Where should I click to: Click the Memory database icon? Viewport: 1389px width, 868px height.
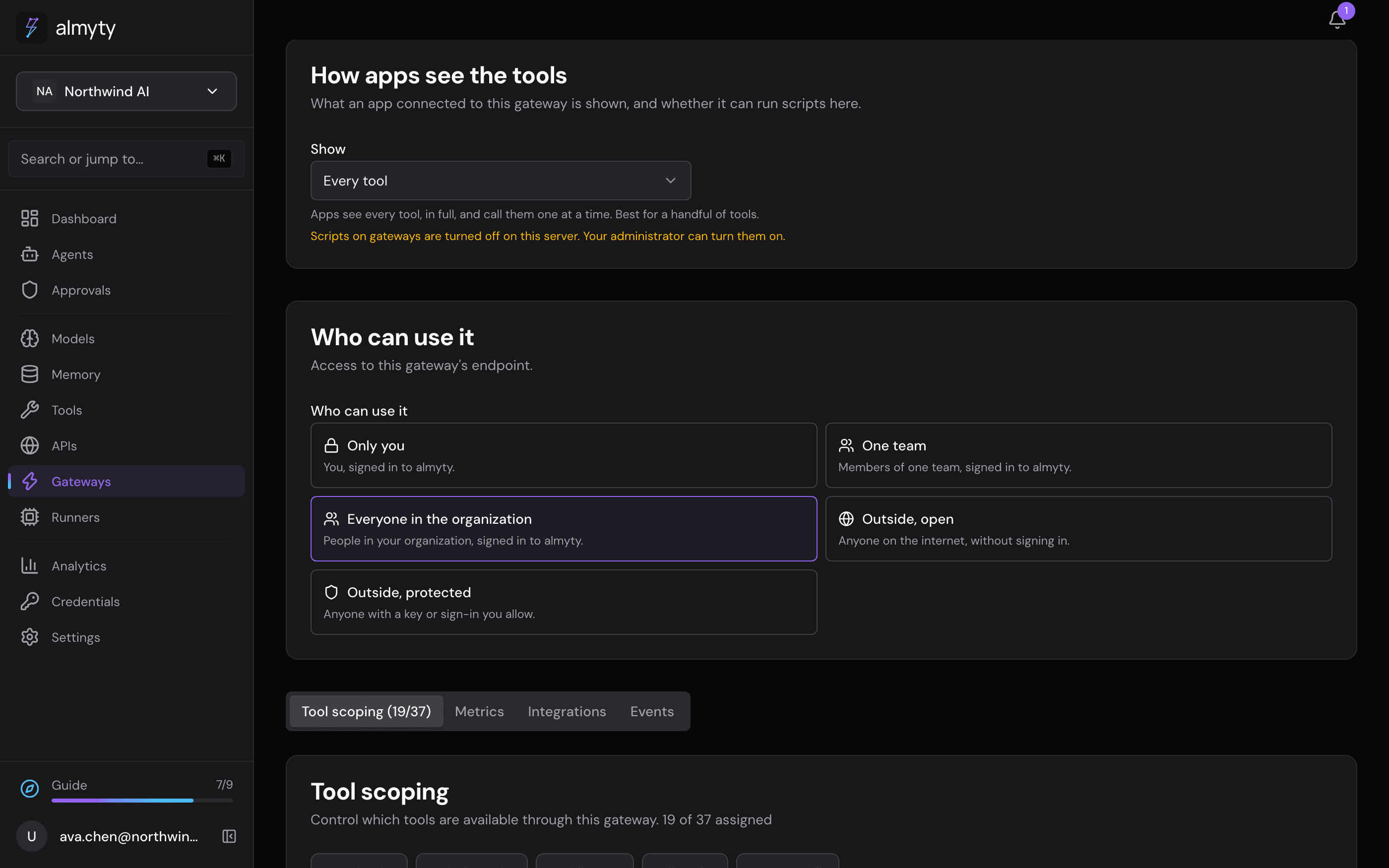click(30, 374)
